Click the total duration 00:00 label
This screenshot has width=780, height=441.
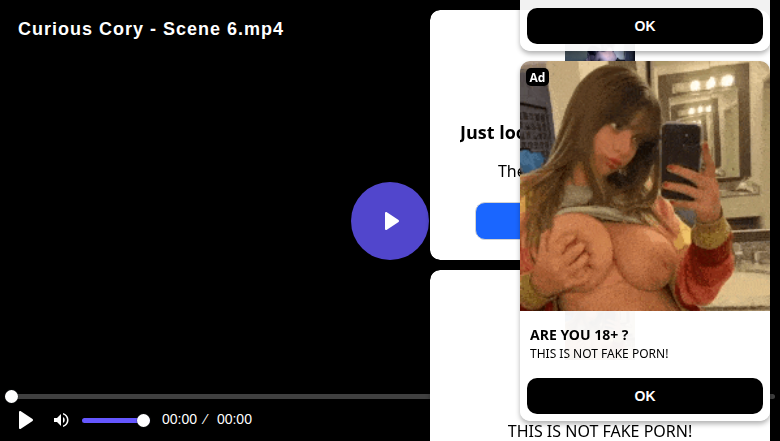click(234, 420)
